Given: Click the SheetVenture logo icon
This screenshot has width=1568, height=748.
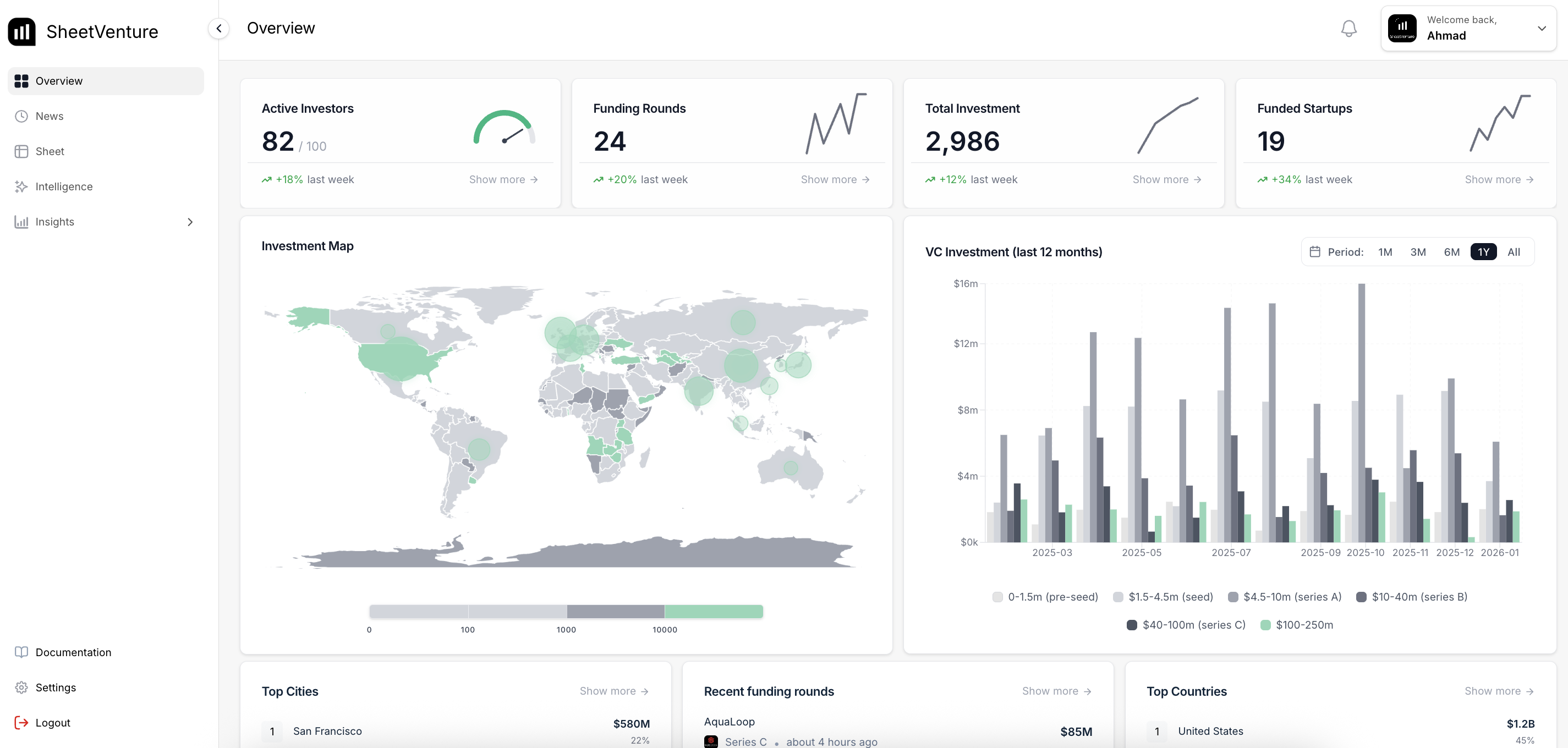Looking at the screenshot, I should tap(22, 32).
